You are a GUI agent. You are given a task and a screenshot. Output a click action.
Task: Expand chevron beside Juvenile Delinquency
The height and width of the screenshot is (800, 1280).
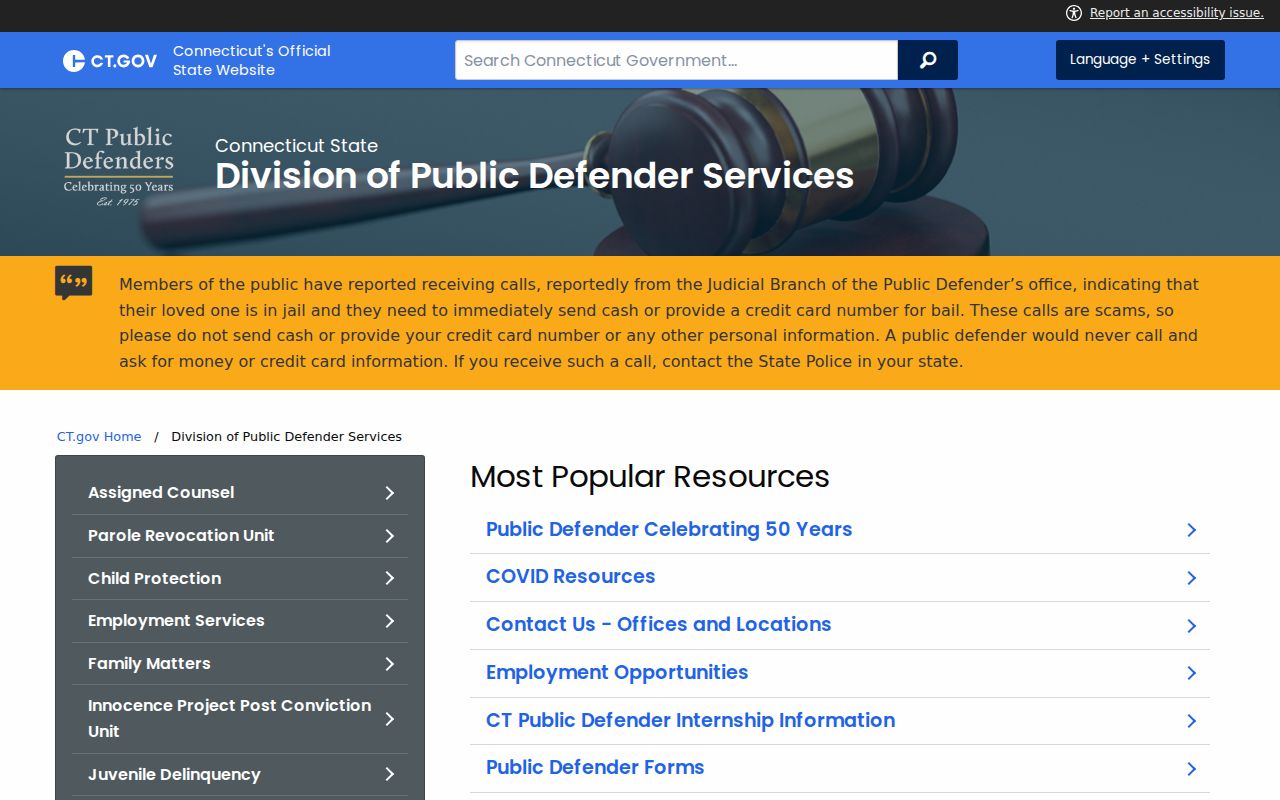tap(390, 774)
